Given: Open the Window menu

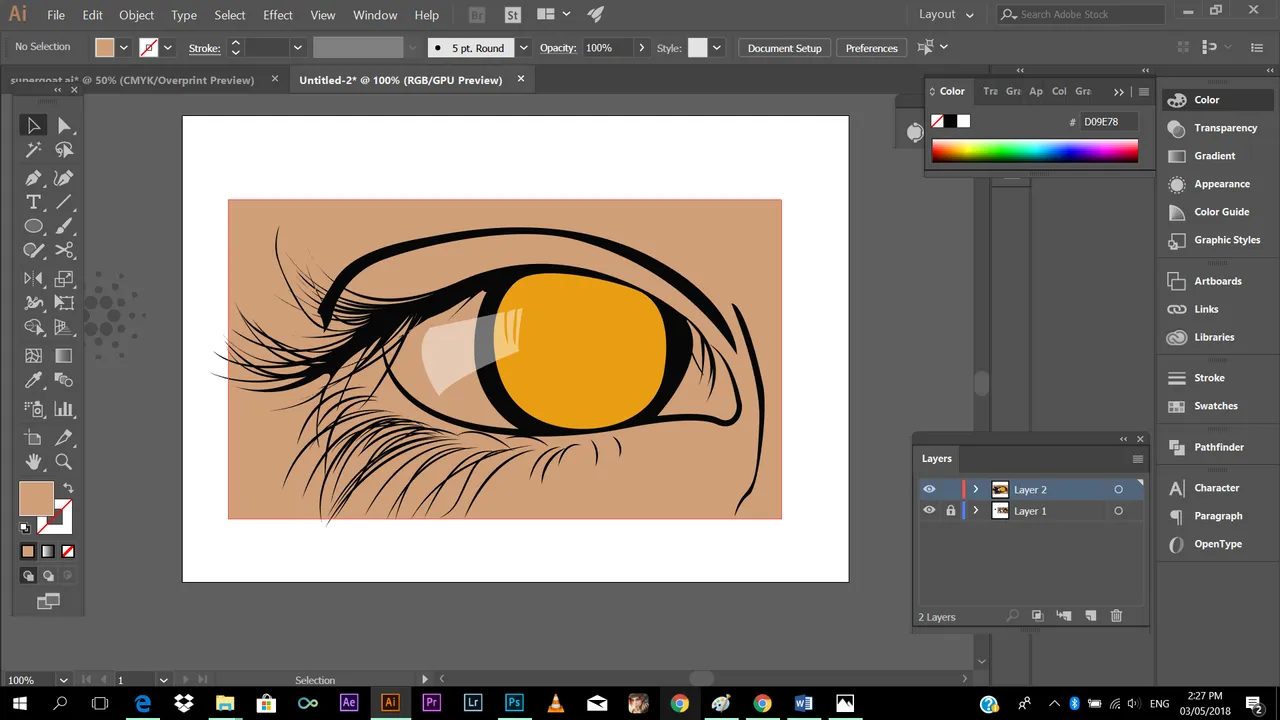Looking at the screenshot, I should pos(375,15).
